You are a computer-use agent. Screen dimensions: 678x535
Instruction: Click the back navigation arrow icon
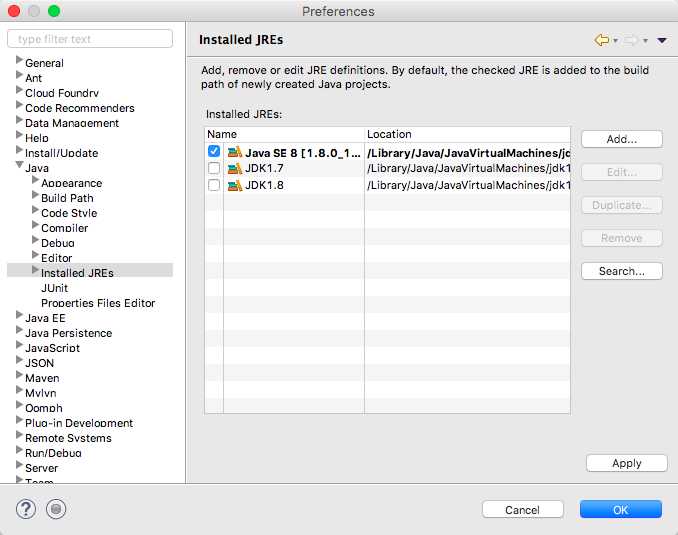coord(601,40)
